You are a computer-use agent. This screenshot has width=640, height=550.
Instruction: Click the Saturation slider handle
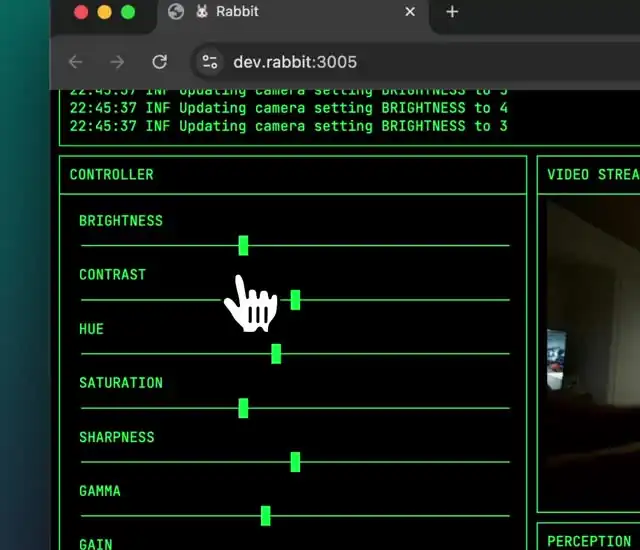243,407
